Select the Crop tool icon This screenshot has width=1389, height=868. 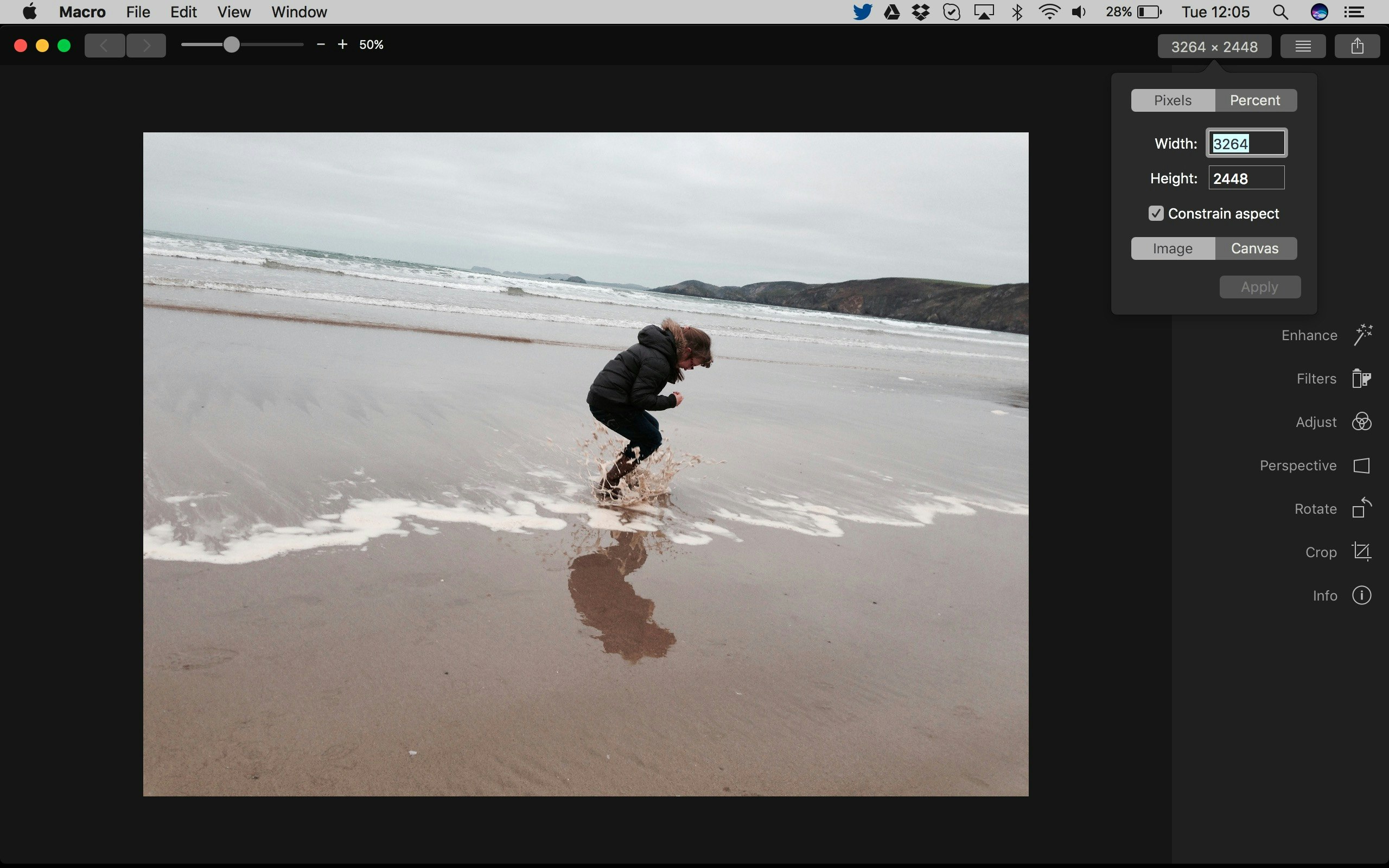pos(1361,552)
